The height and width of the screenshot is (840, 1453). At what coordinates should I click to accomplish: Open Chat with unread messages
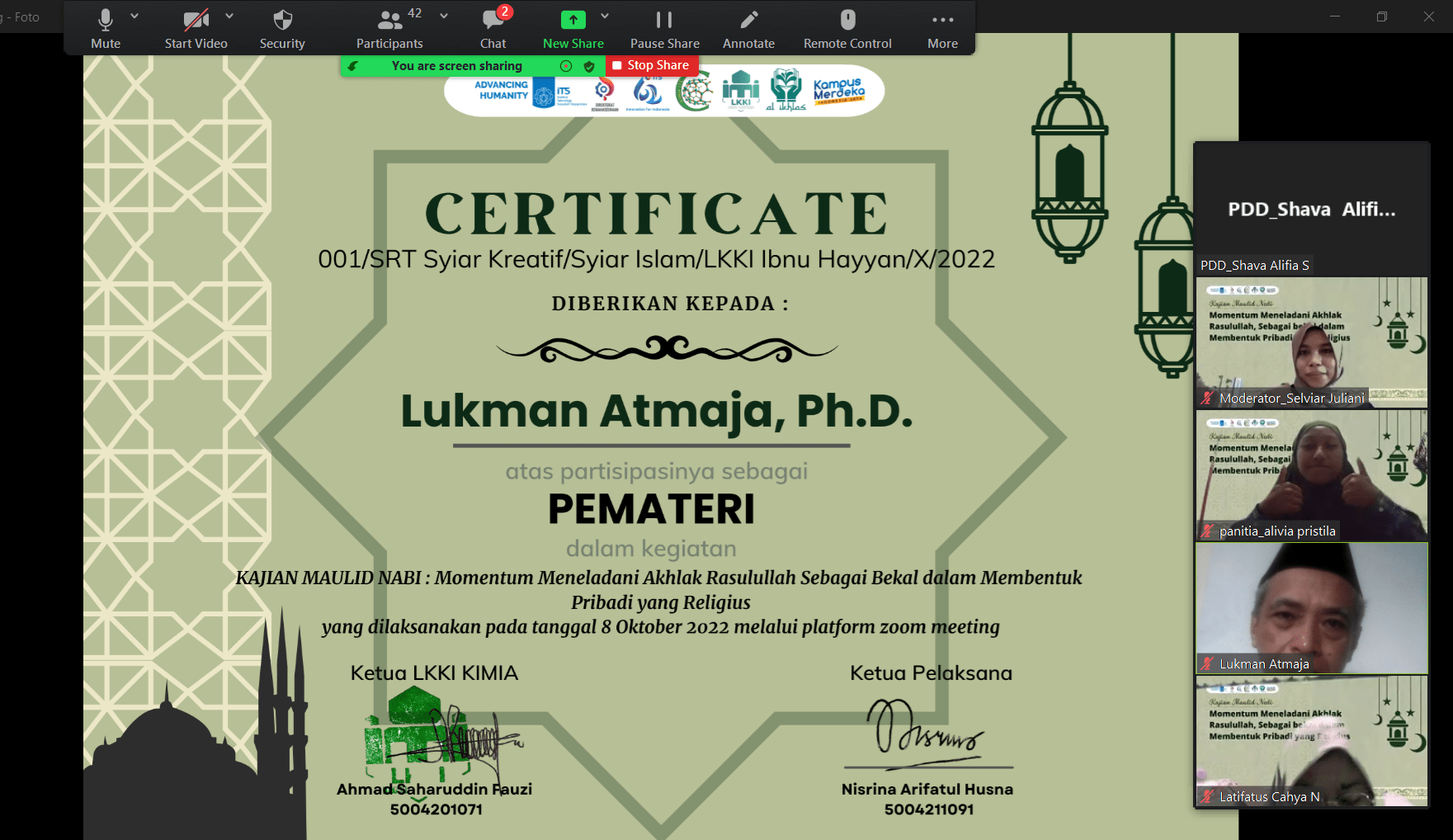(493, 28)
